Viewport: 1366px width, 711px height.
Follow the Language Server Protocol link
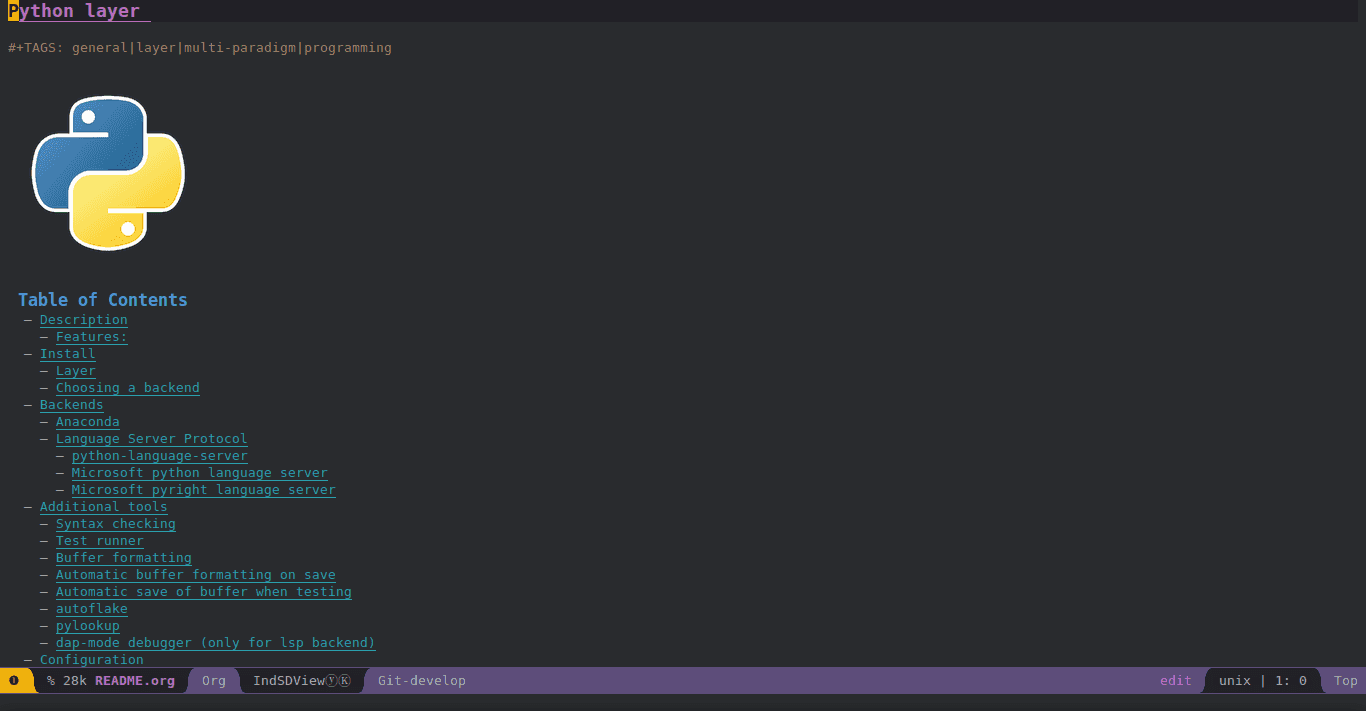(152, 439)
